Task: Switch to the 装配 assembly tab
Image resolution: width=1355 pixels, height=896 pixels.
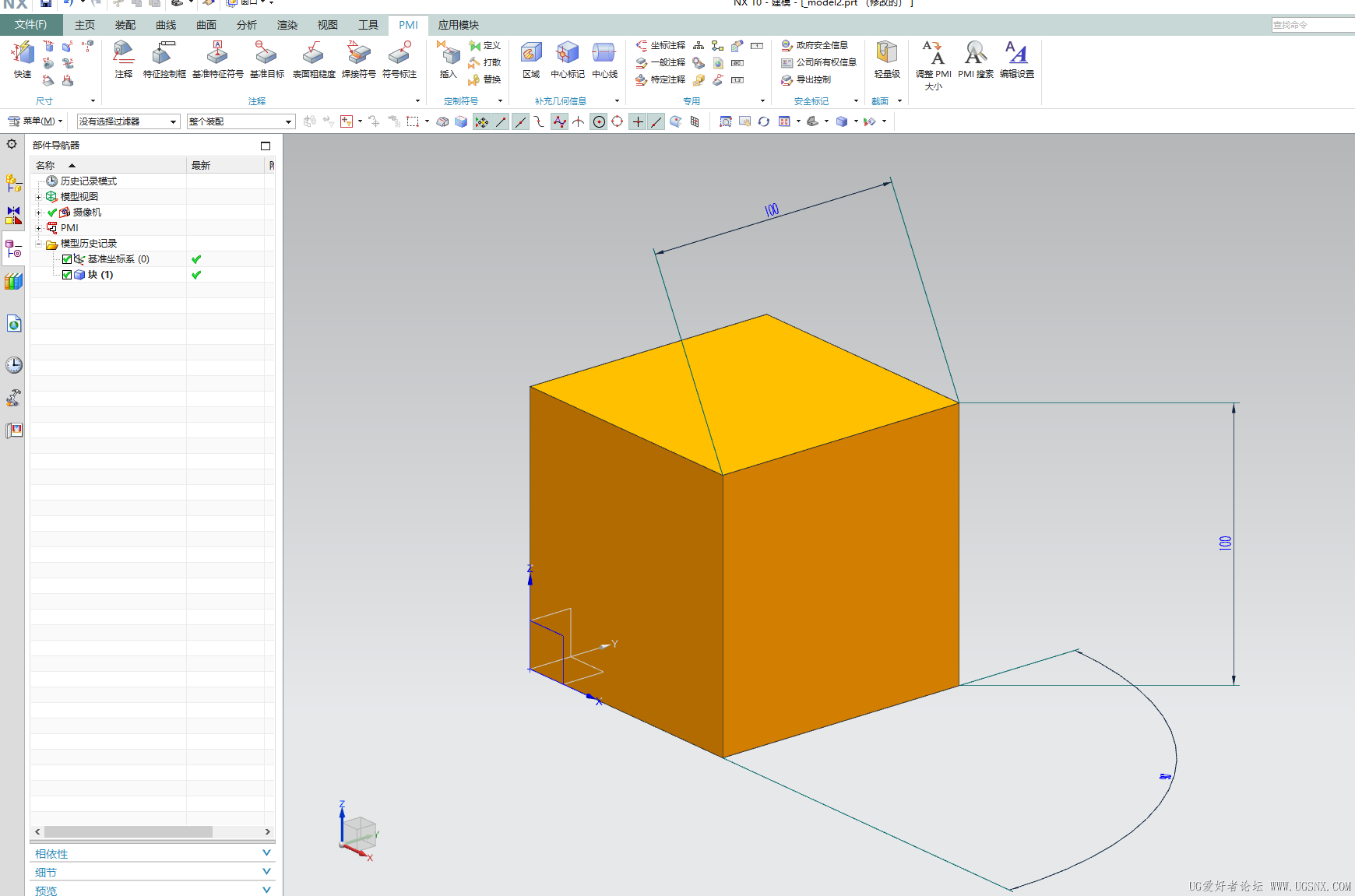Action: click(125, 25)
